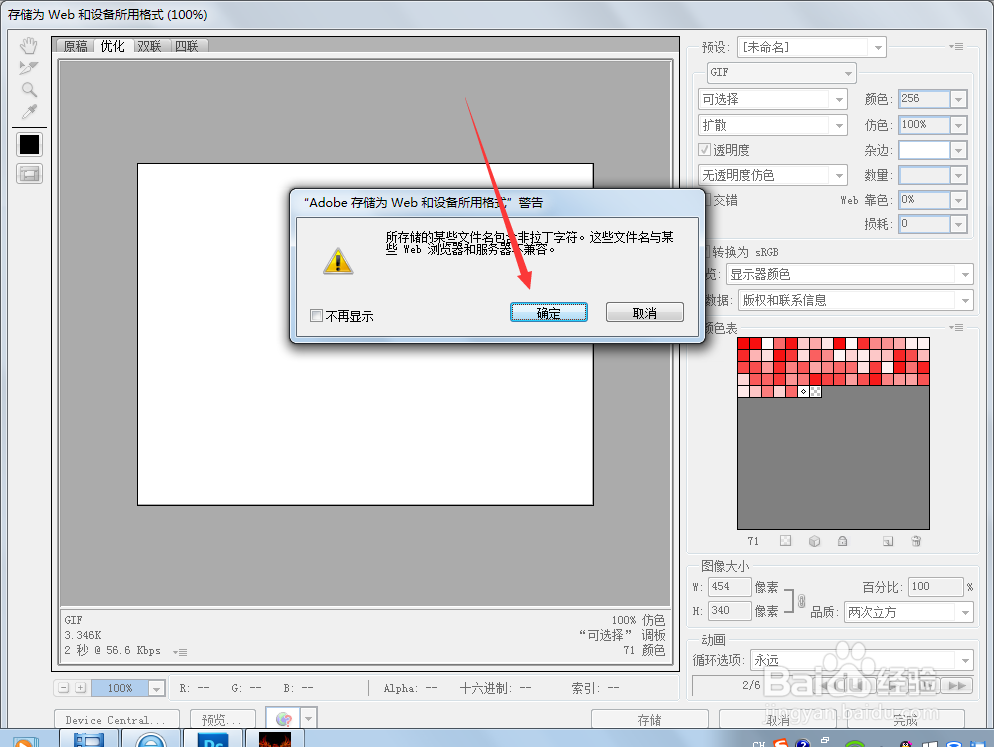The image size is (994, 747).
Task: Click the Device Central button
Action: pos(117,720)
